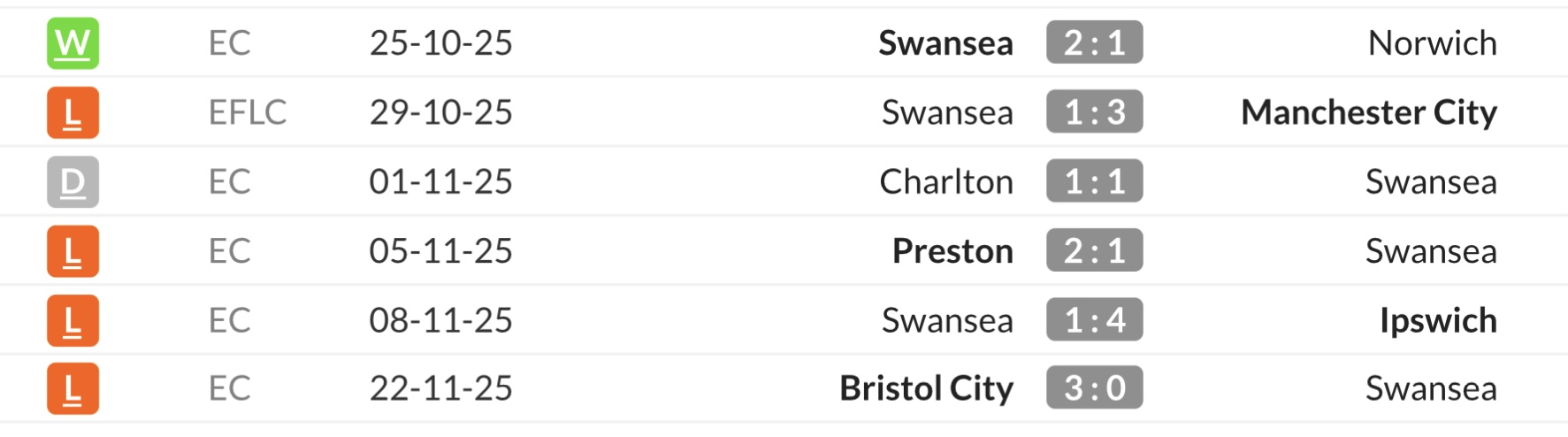Click the loss icon for the Bristol City match
1568x437 pixels.
[x=73, y=388]
